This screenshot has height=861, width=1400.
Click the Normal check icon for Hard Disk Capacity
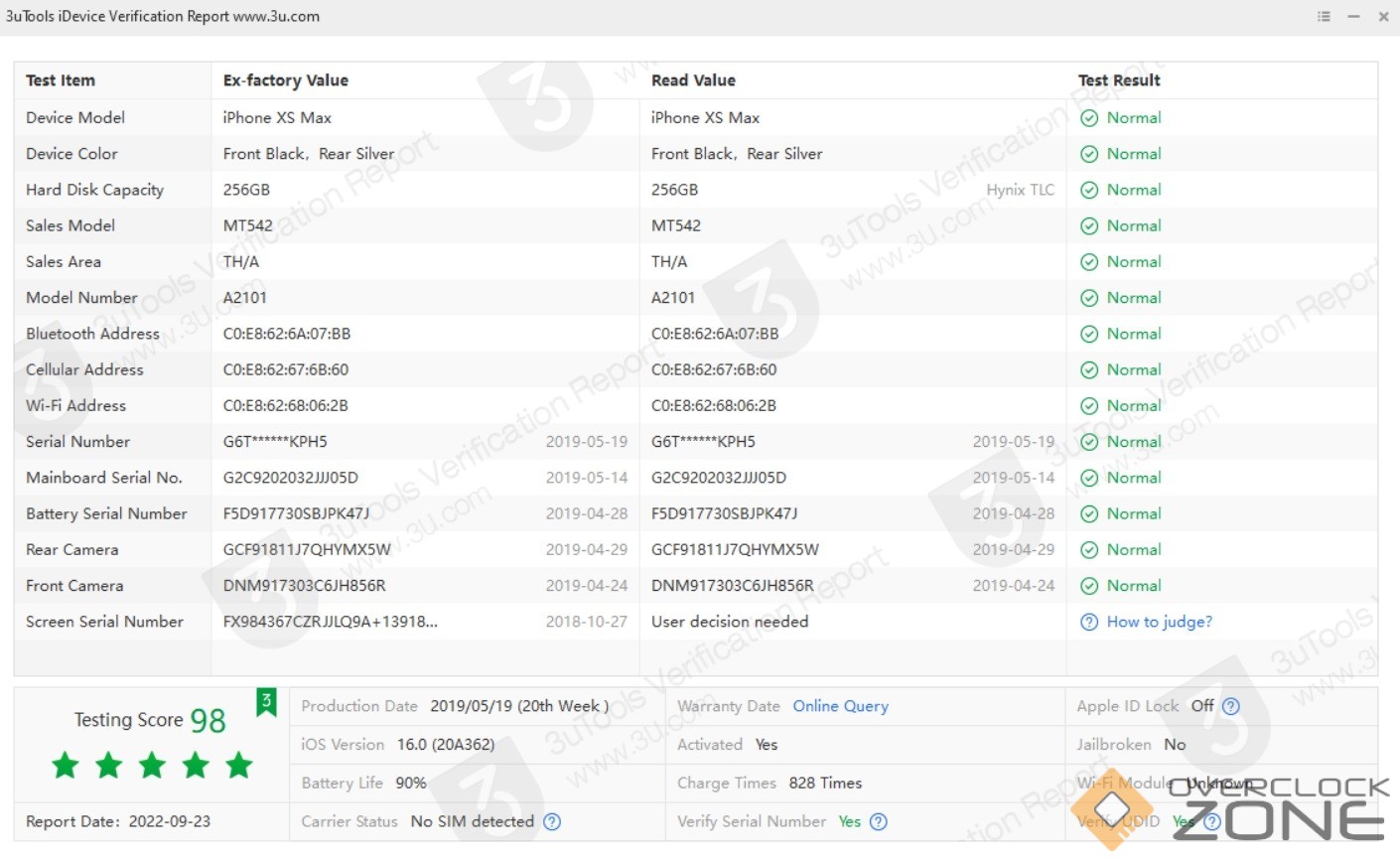pyautogui.click(x=1089, y=190)
